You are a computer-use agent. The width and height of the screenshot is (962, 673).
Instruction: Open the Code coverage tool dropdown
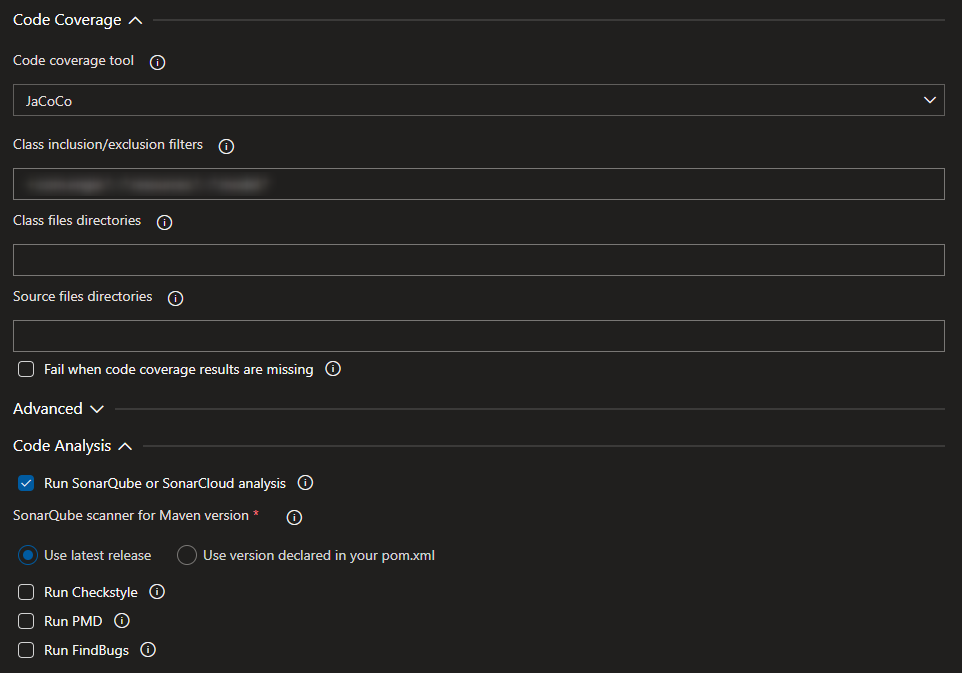929,100
